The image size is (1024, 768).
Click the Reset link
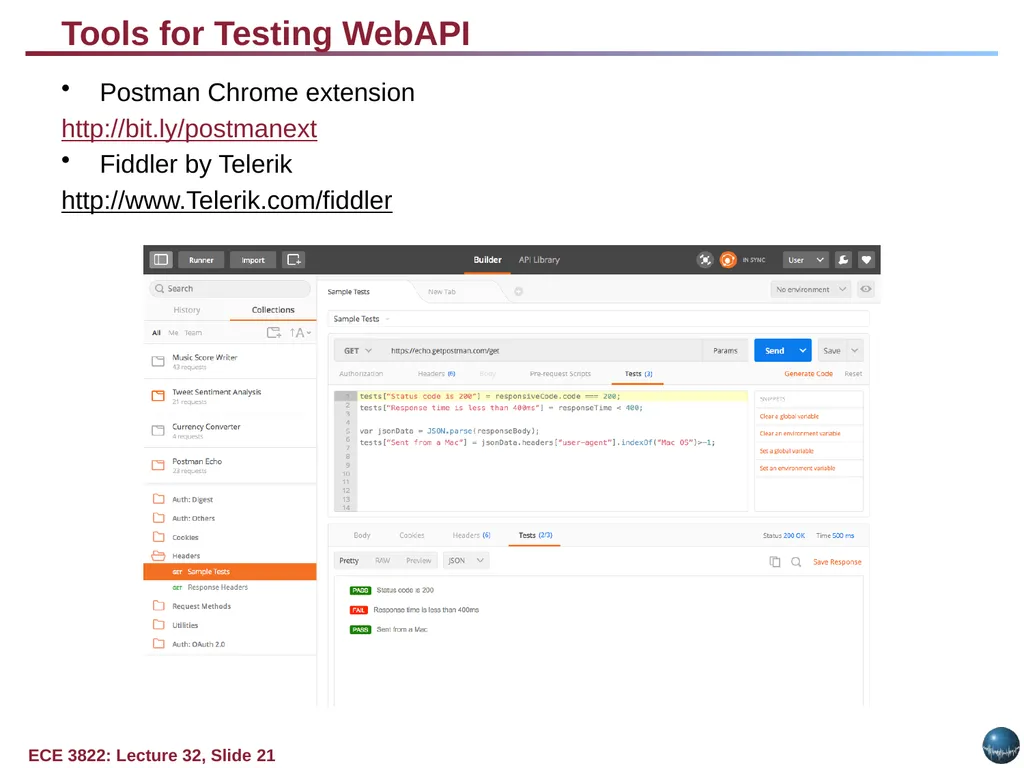point(853,374)
